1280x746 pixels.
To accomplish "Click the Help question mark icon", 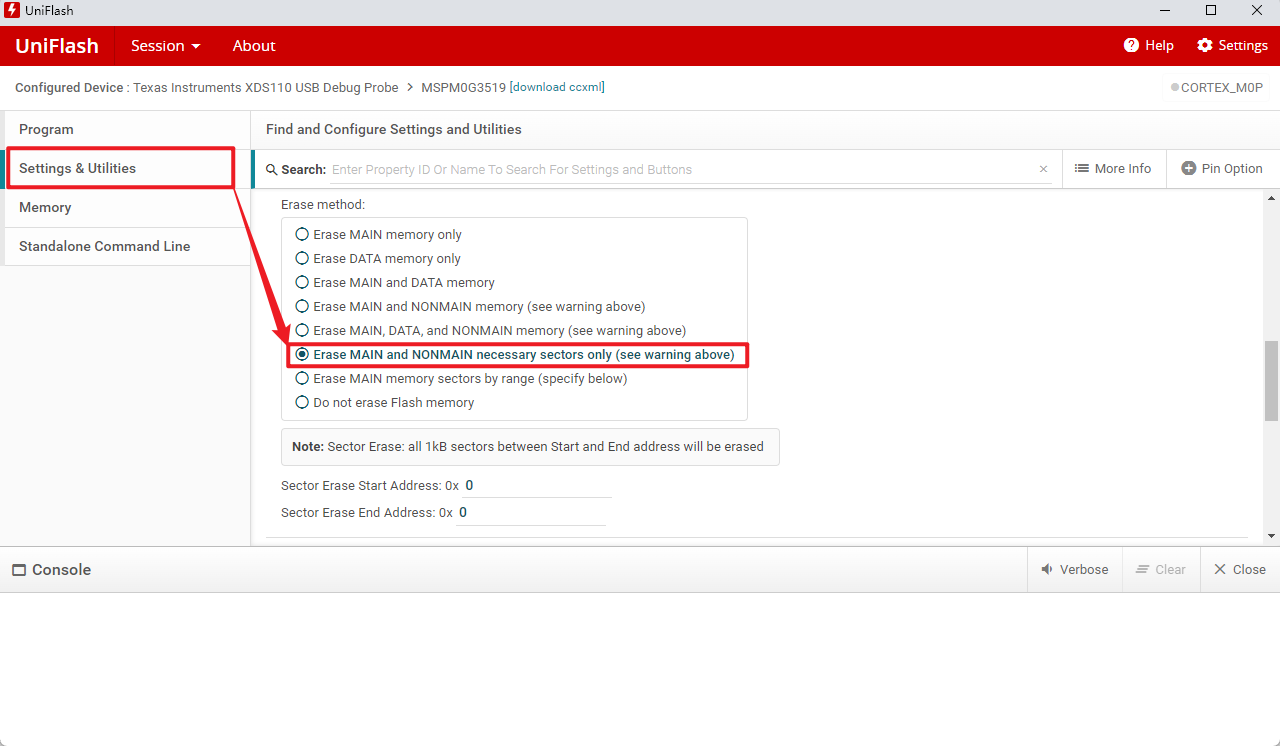I will point(1131,45).
